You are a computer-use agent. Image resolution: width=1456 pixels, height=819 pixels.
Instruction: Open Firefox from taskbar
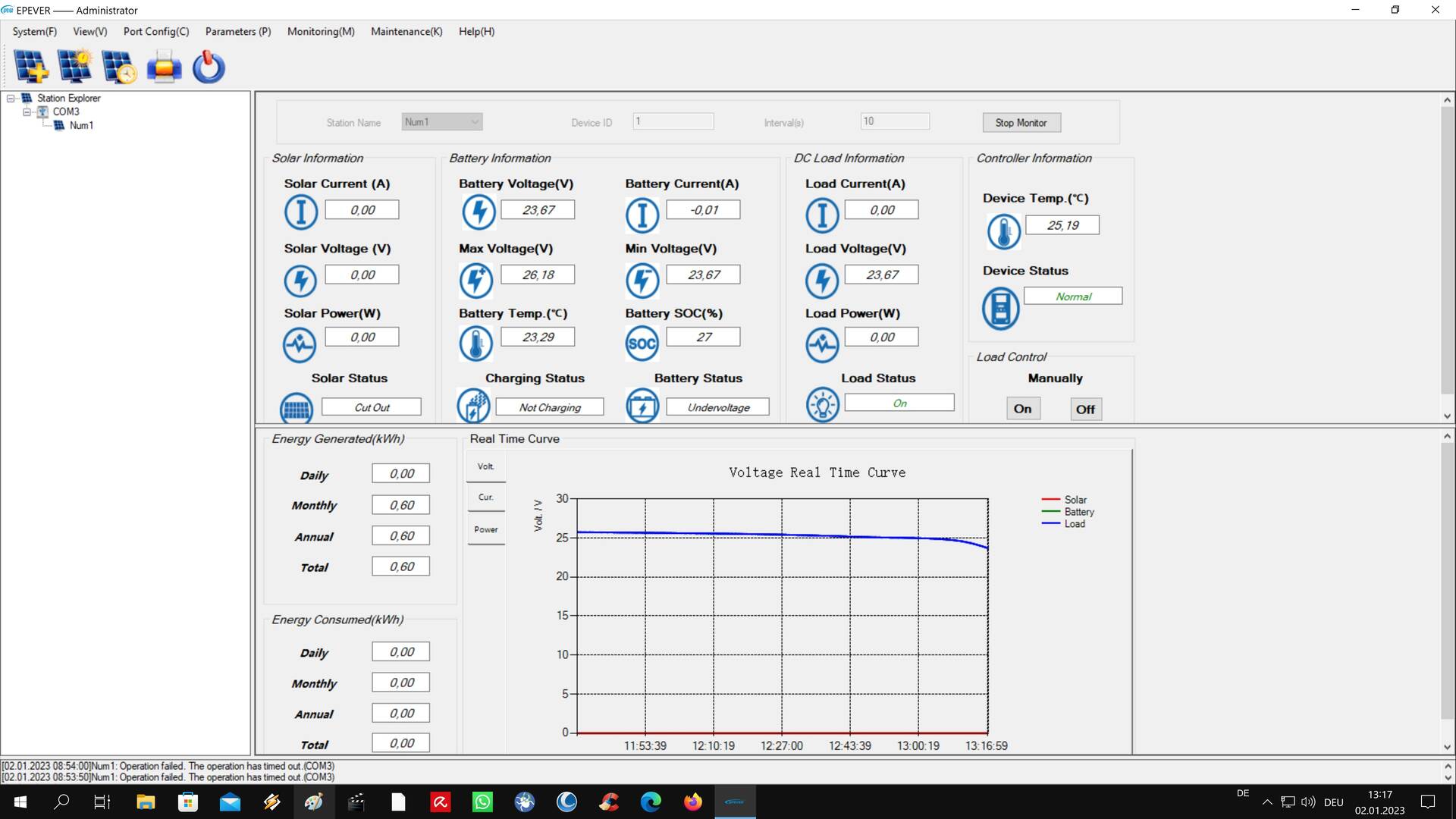pos(693,802)
